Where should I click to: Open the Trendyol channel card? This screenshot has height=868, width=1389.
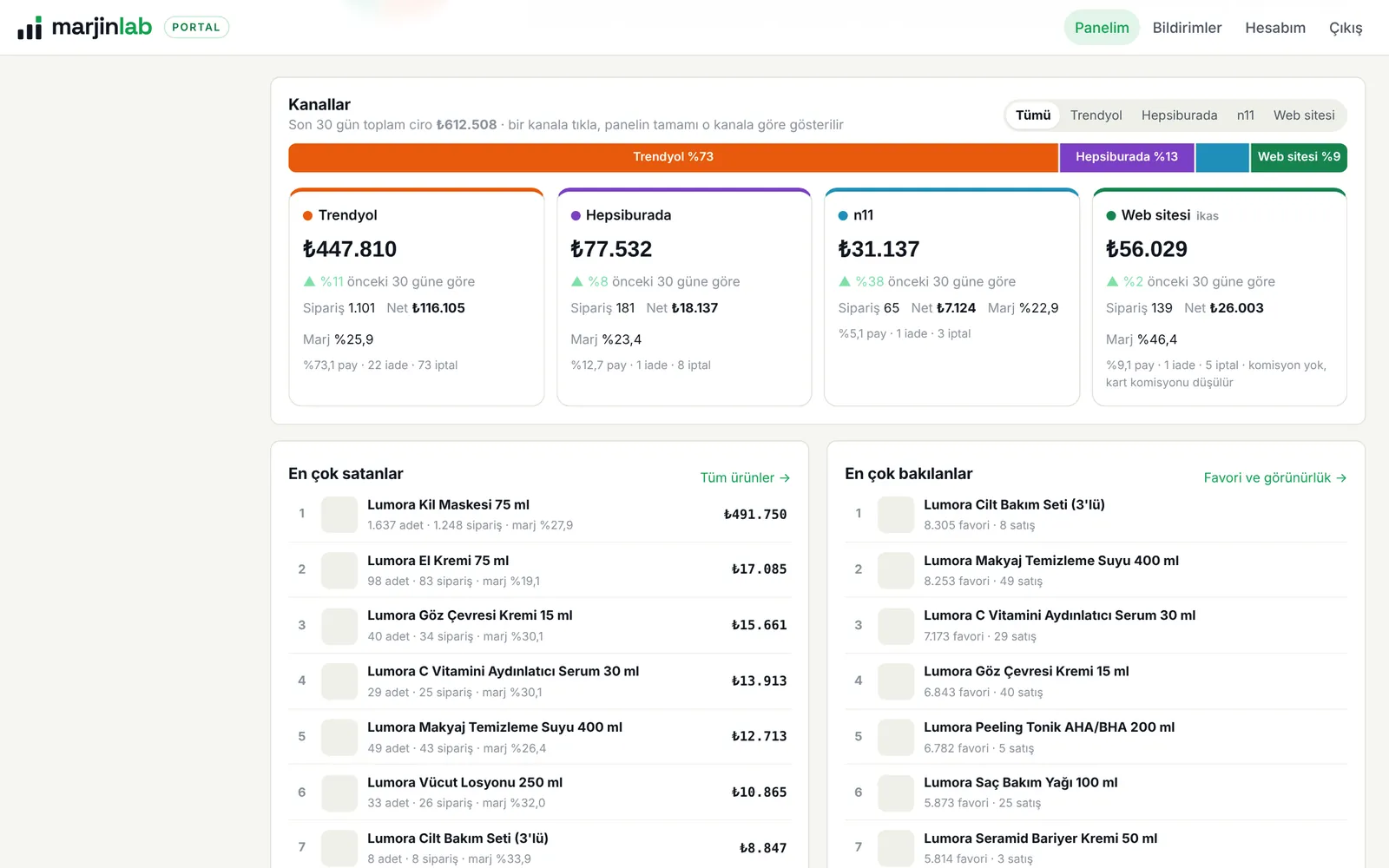click(x=417, y=297)
